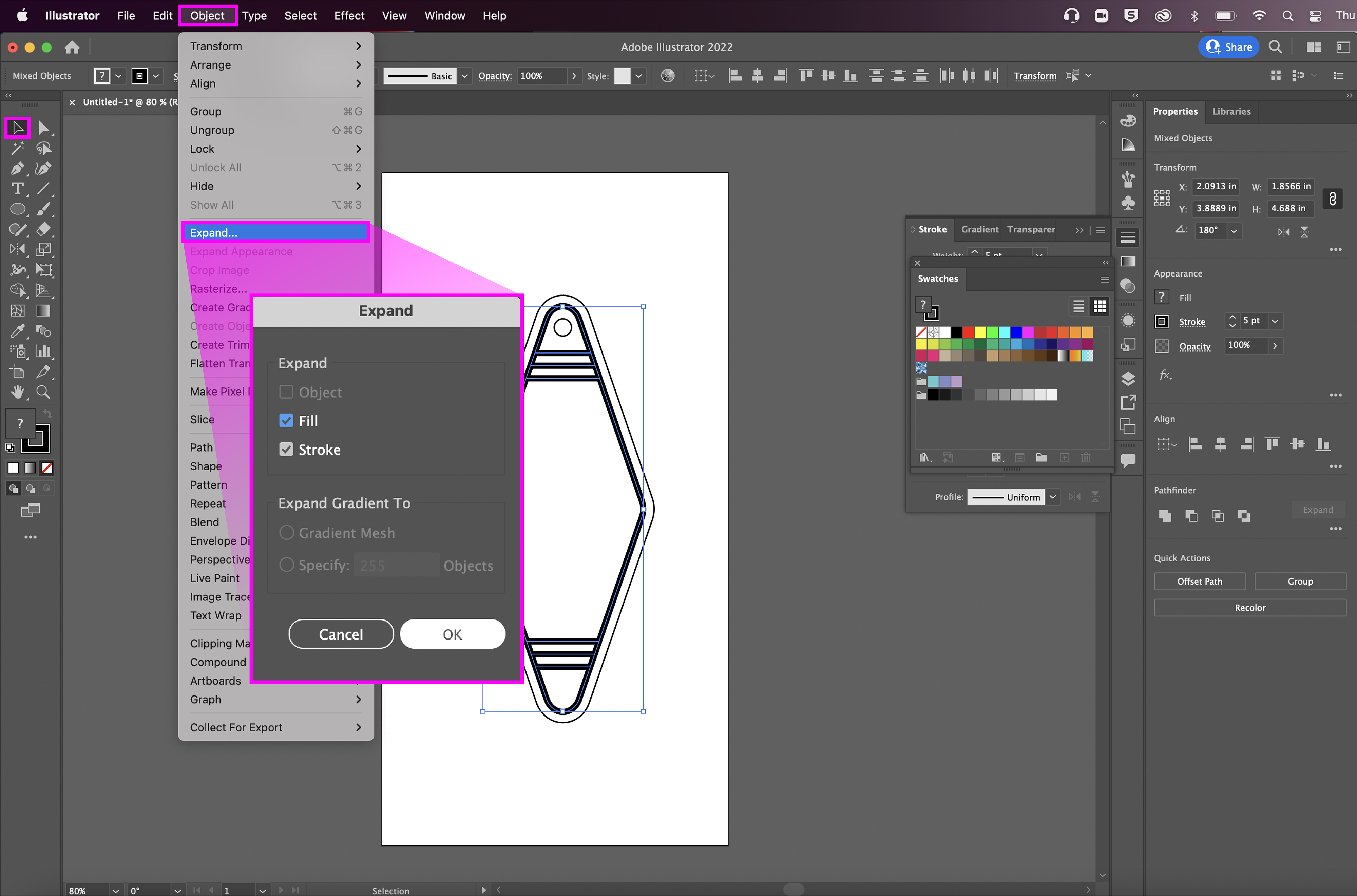Open the stroke Profile Uniform dropdown
Viewport: 1357px width, 896px height.
[x=1052, y=497]
